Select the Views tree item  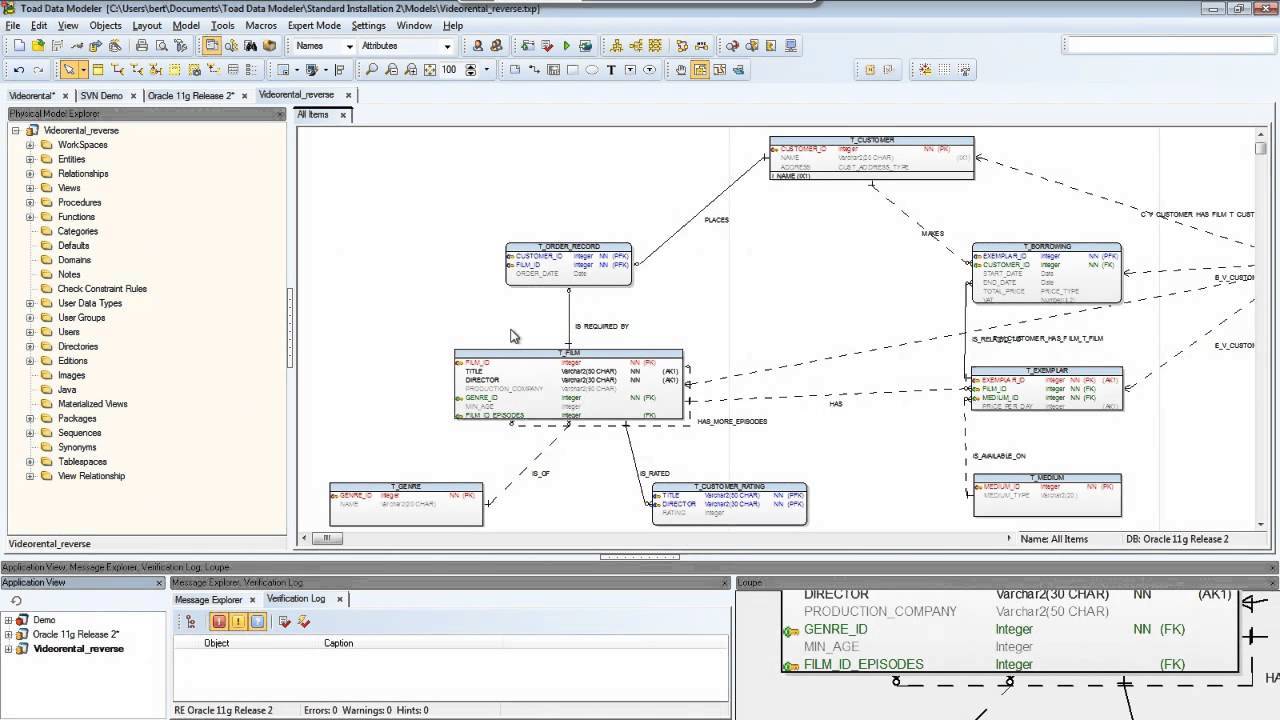tap(69, 188)
